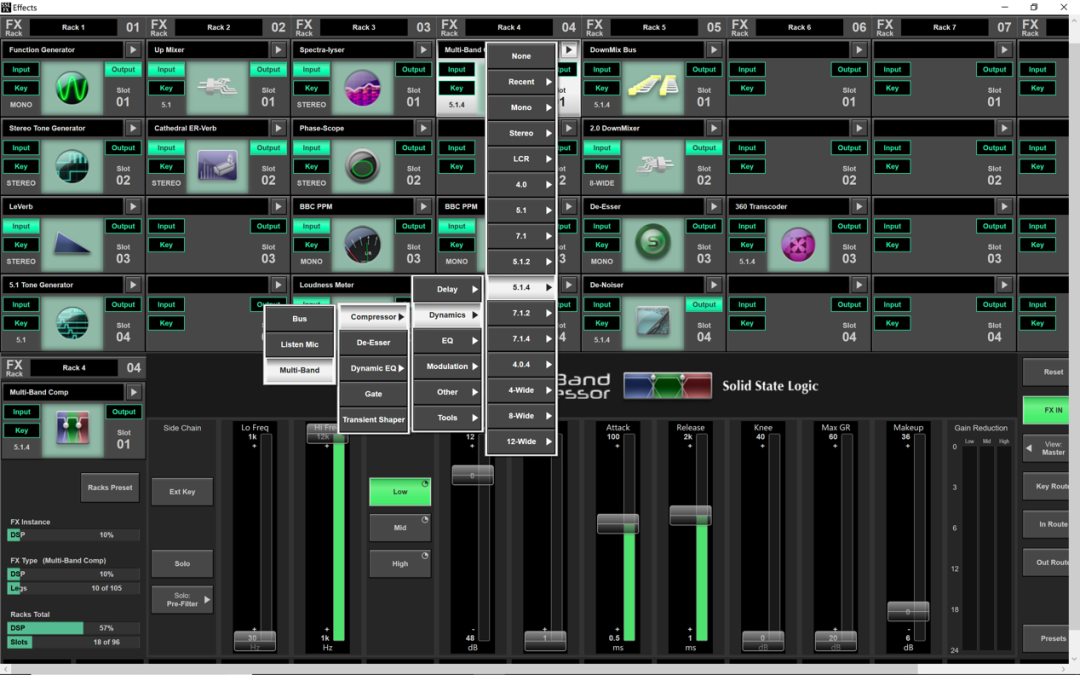Click the FX Rack 1 logo

(x=14, y=28)
